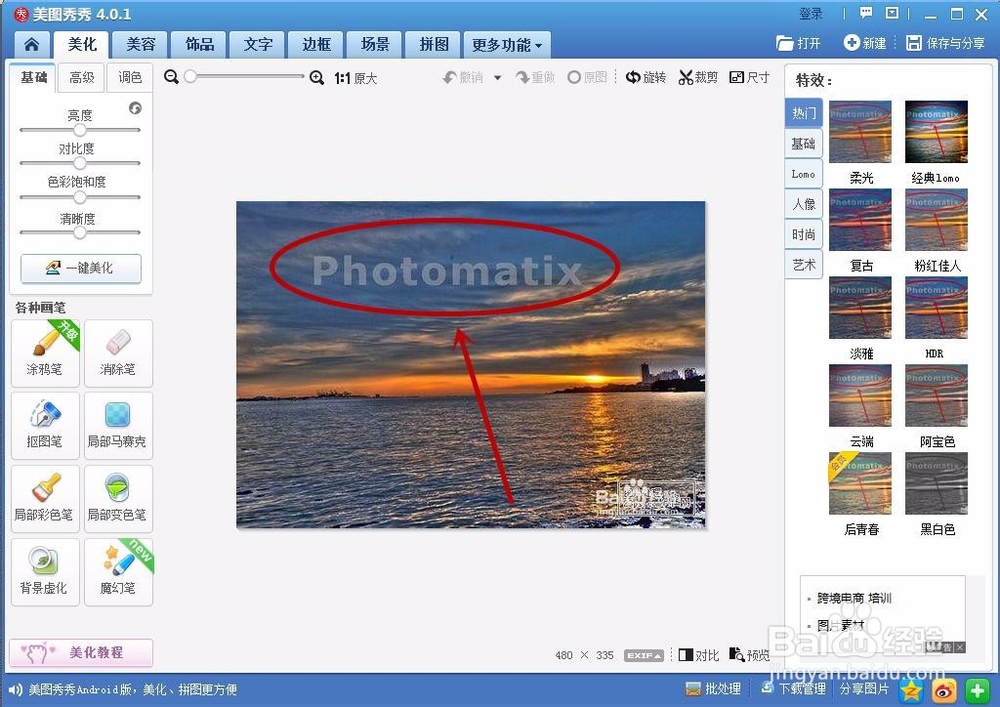
Task: Apply the 经典lomo effect thumbnail
Action: [x=936, y=131]
